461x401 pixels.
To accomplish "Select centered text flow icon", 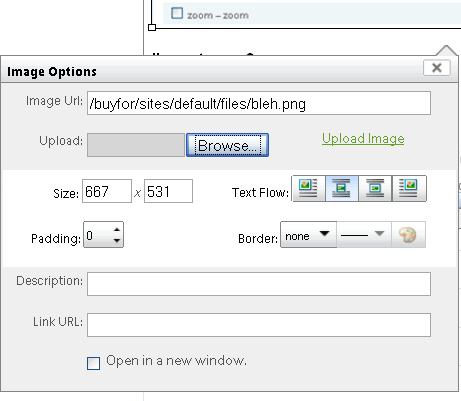I will pyautogui.click(x=342, y=189).
